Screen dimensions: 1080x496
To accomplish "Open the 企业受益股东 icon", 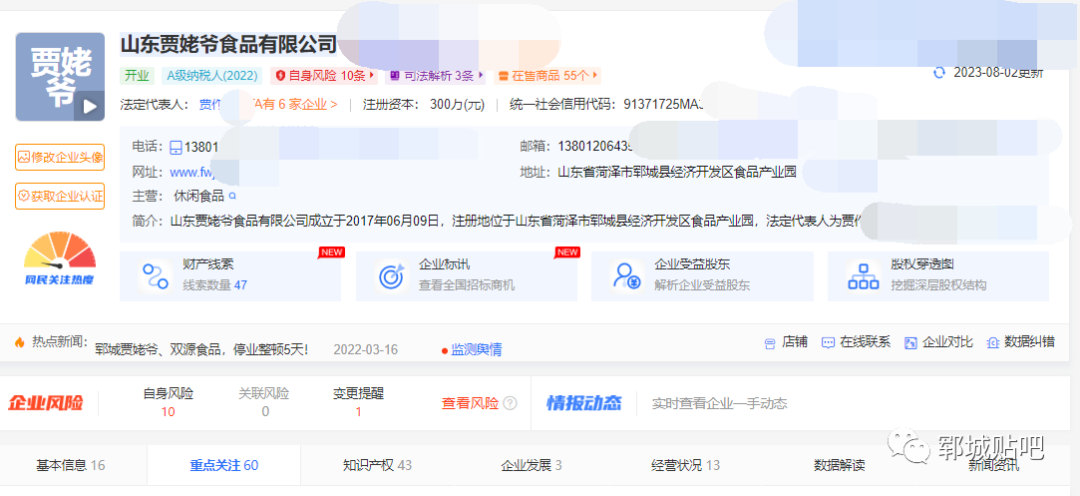I will 627,276.
